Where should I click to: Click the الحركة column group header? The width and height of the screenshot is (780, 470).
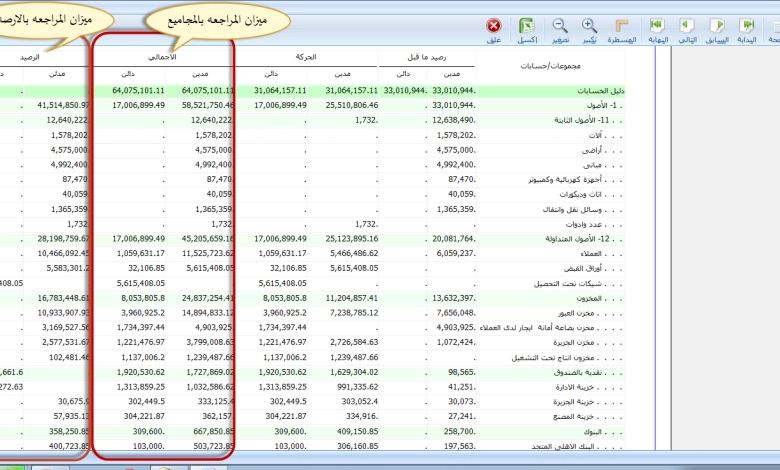click(306, 57)
